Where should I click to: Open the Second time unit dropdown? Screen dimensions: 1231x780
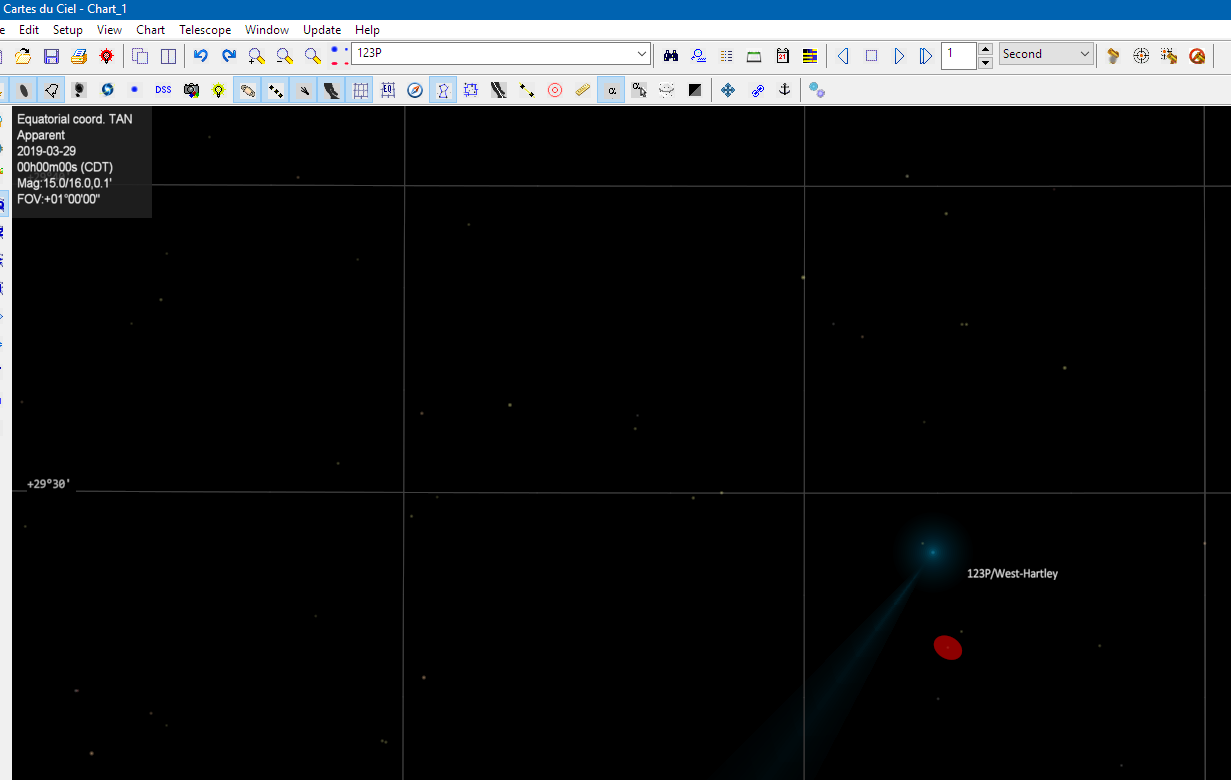pos(1085,54)
